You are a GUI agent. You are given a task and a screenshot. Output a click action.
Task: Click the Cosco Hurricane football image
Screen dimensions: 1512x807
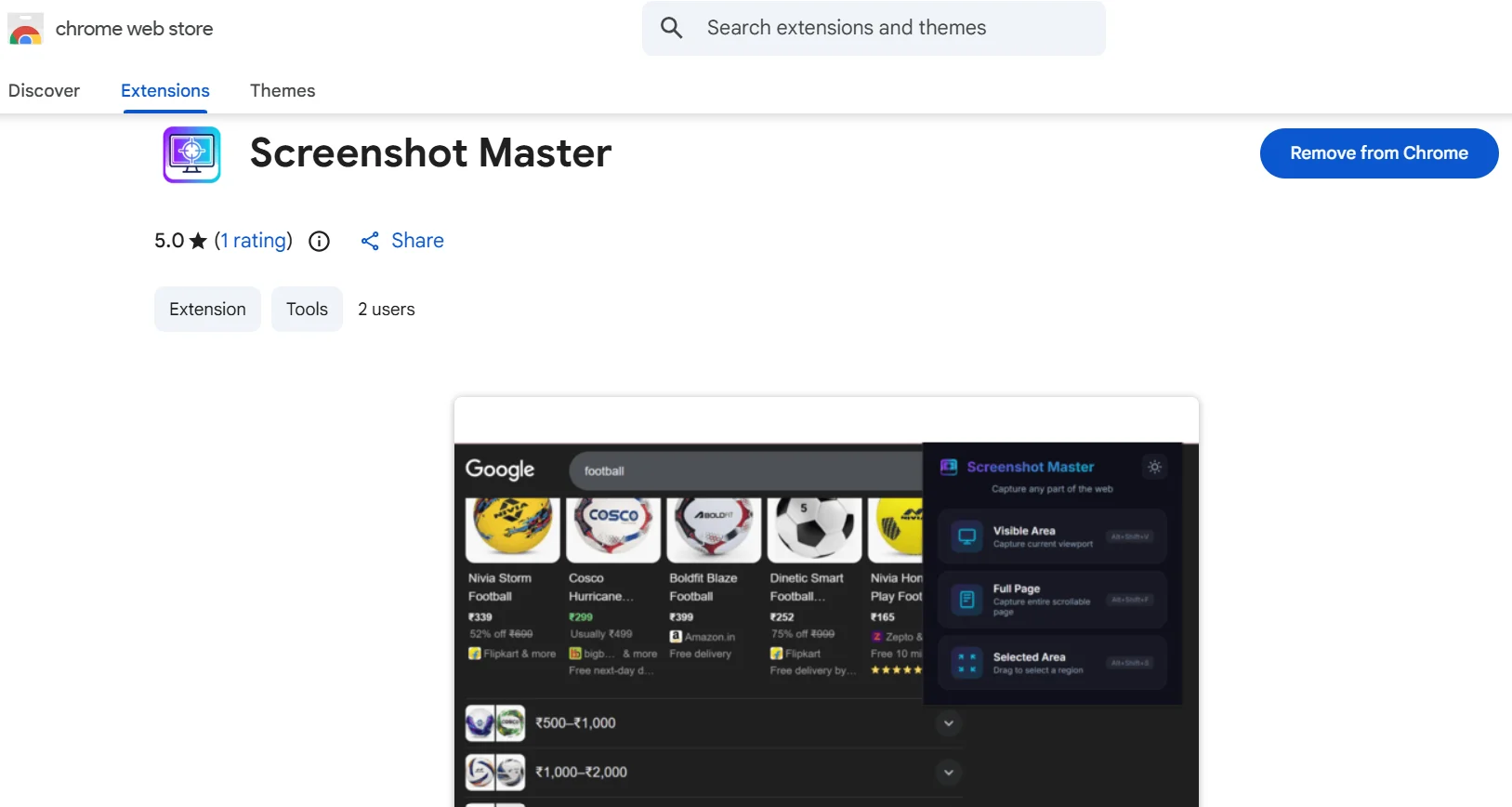pos(613,530)
